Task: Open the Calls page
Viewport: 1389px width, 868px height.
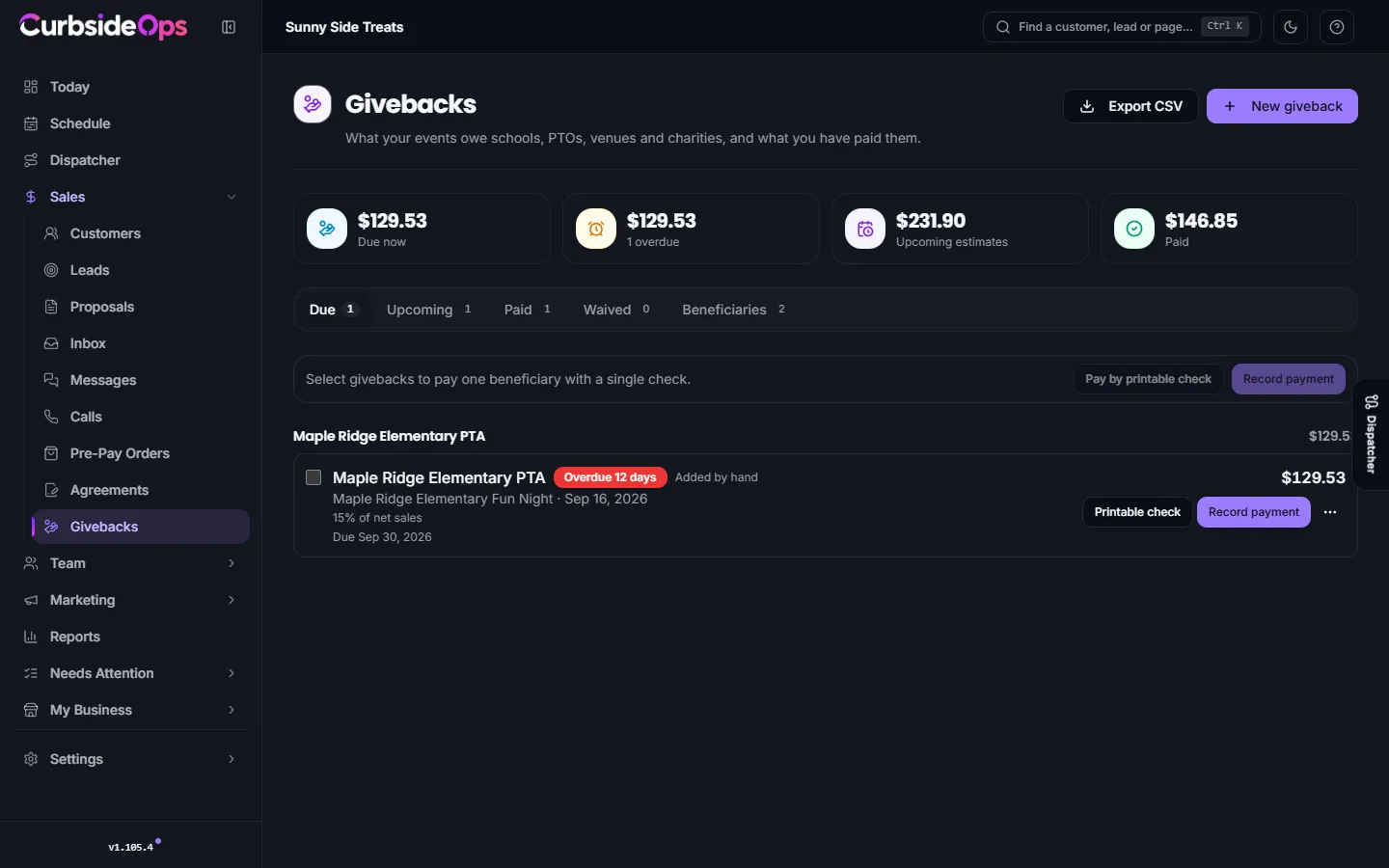Action: coord(141,417)
